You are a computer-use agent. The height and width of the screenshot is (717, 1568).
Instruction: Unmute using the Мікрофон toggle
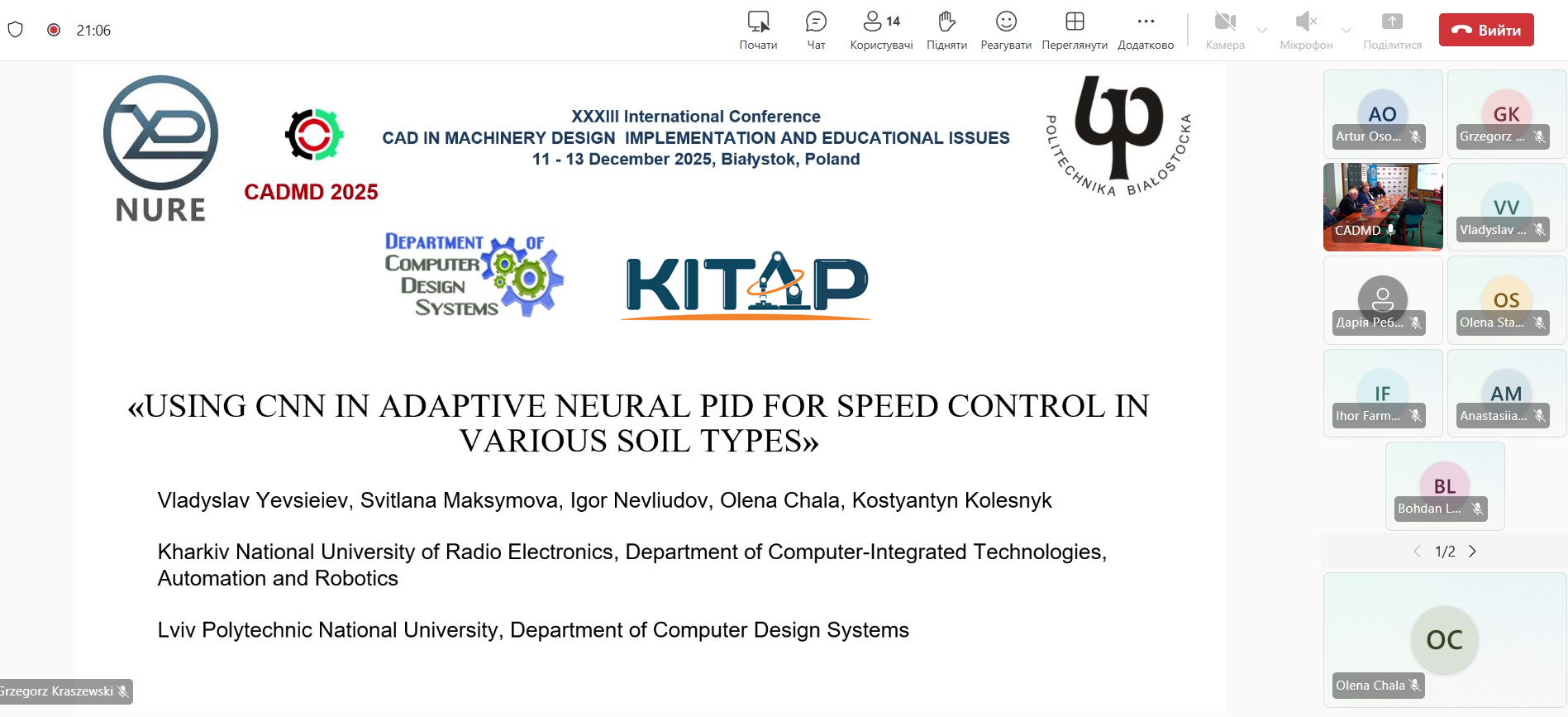pos(1305,30)
